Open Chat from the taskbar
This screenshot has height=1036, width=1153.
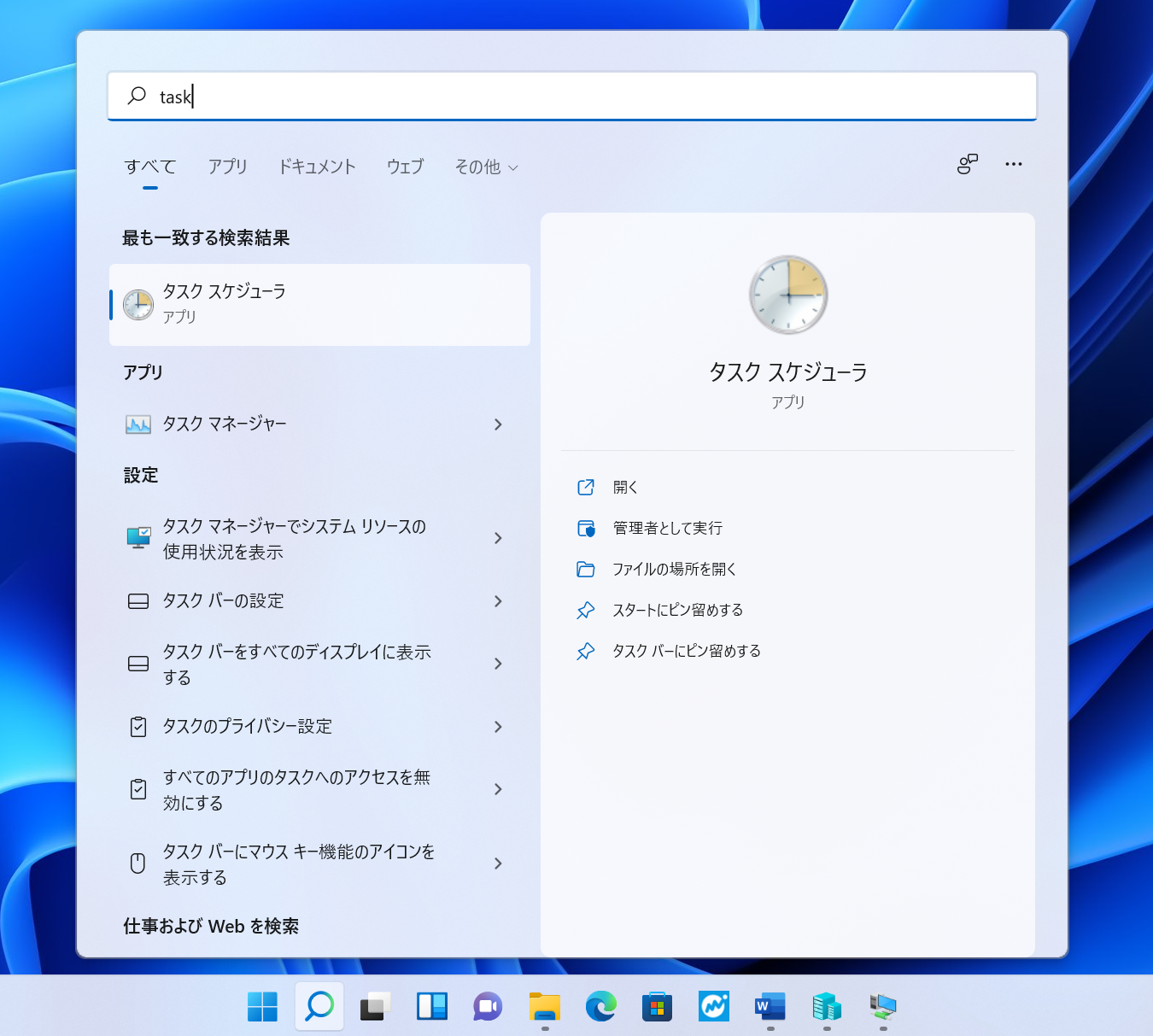[x=488, y=1008]
